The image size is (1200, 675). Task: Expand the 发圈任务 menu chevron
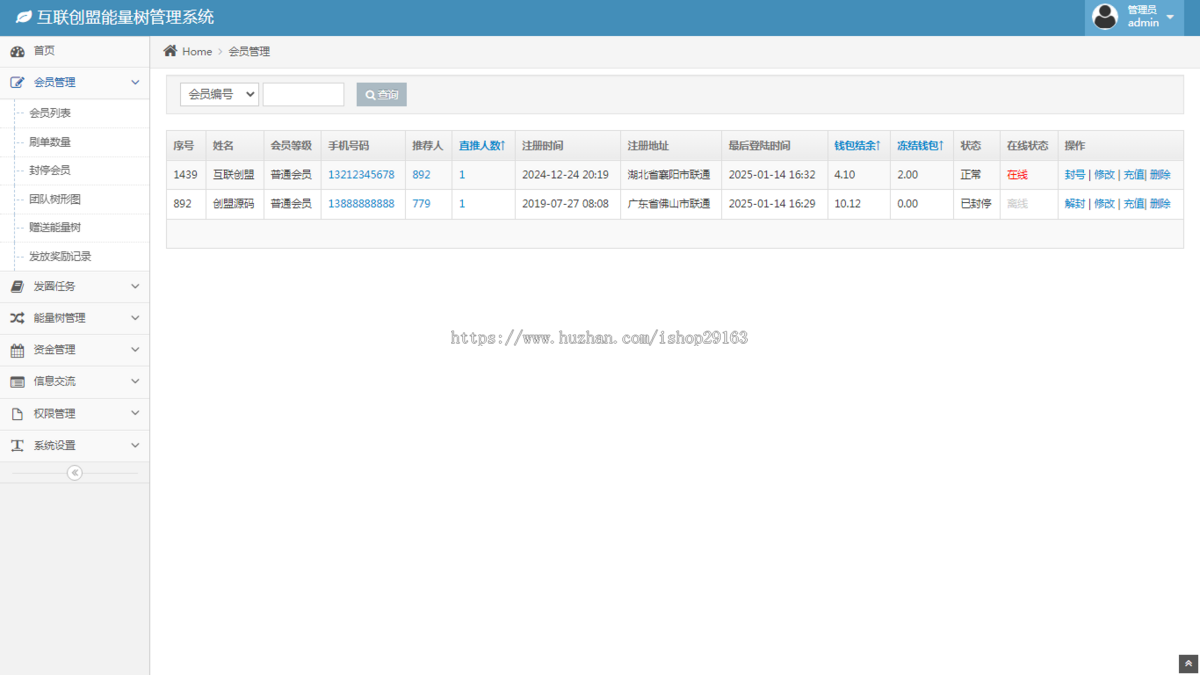[135, 287]
